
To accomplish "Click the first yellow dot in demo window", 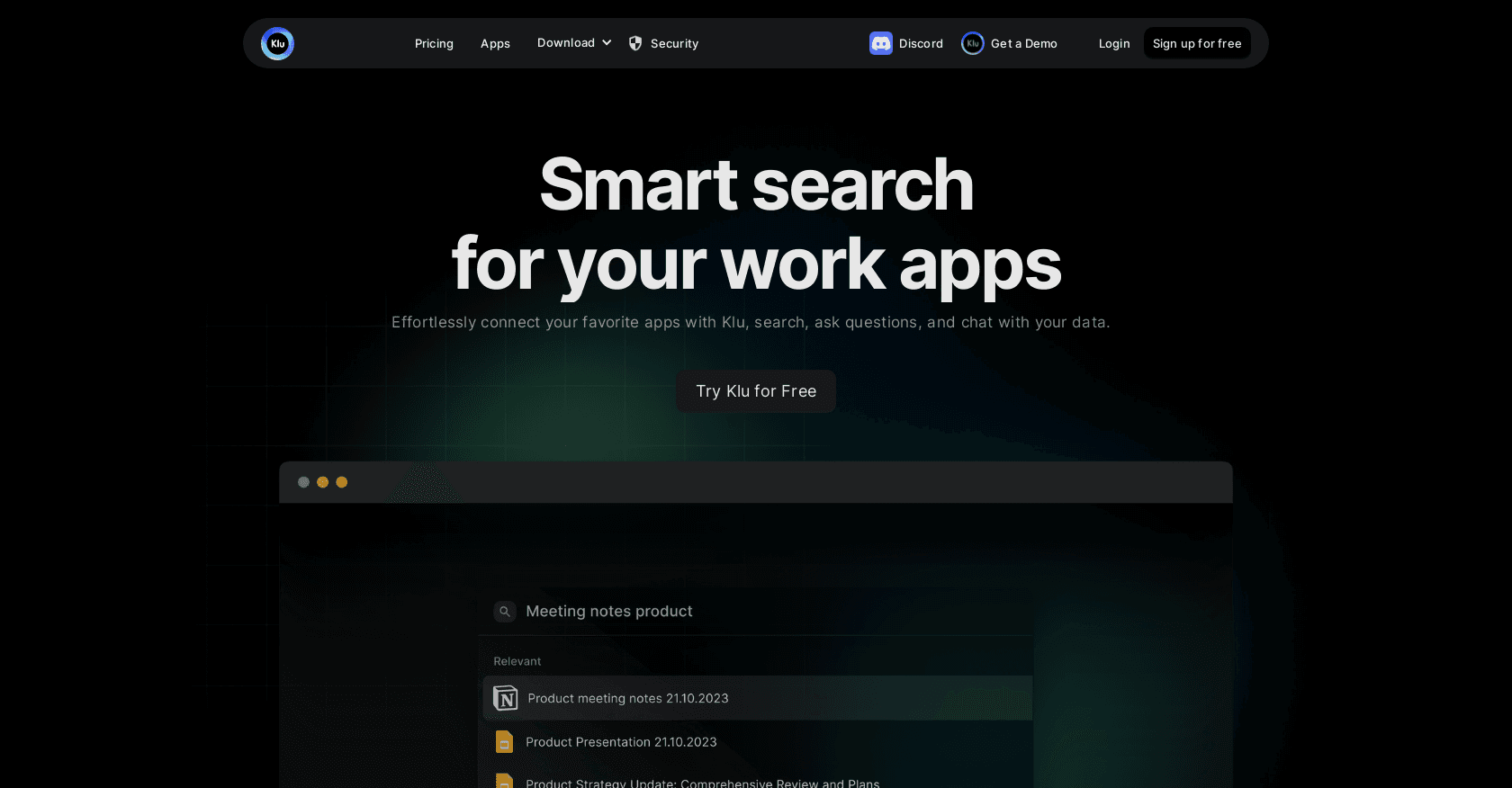I will pyautogui.click(x=322, y=482).
